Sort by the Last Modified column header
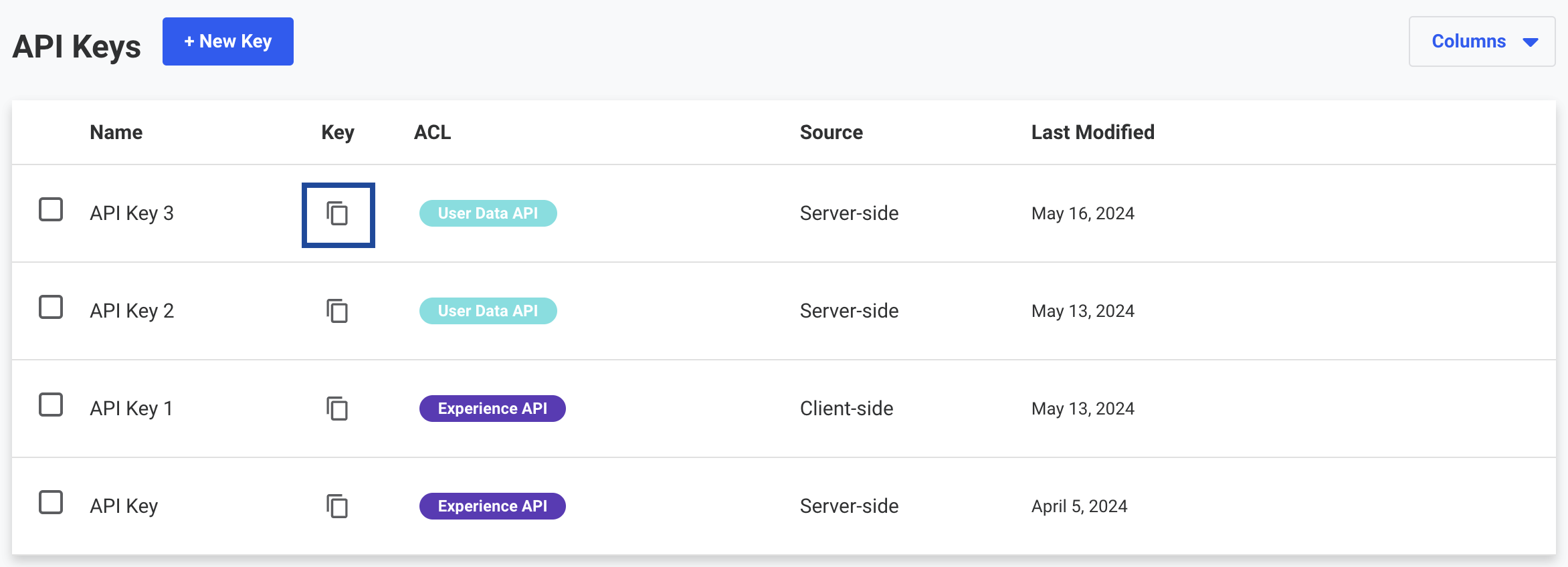 pyautogui.click(x=1092, y=132)
